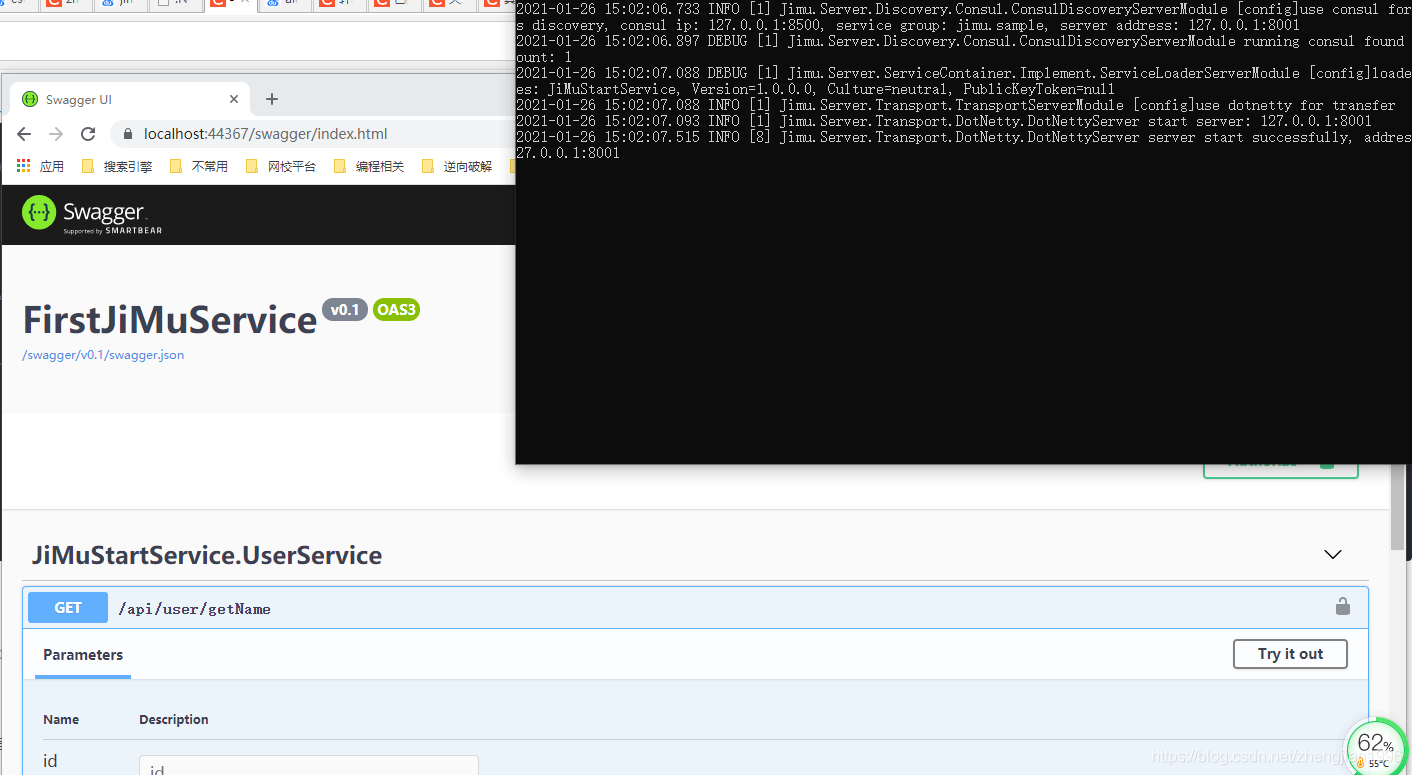The width and height of the screenshot is (1412, 775).
Task: Open the 应用 apps grid shortcut
Action: (x=40, y=167)
